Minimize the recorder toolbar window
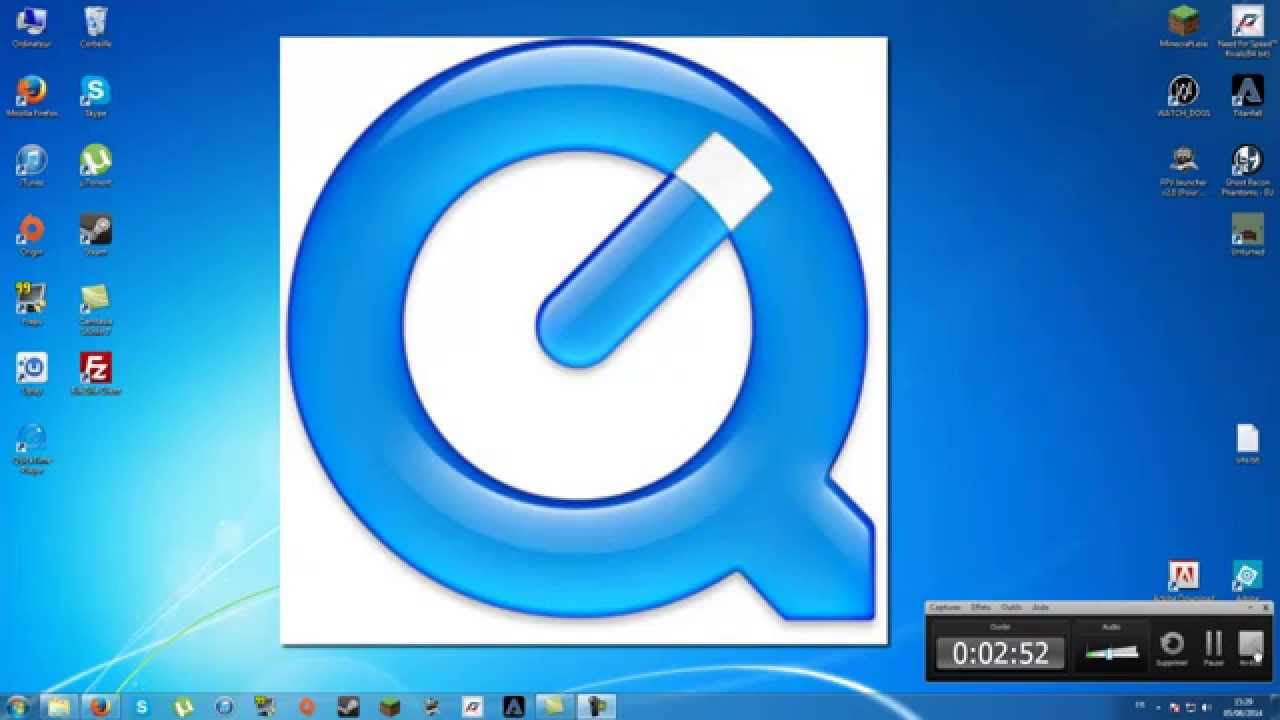 (1250, 607)
